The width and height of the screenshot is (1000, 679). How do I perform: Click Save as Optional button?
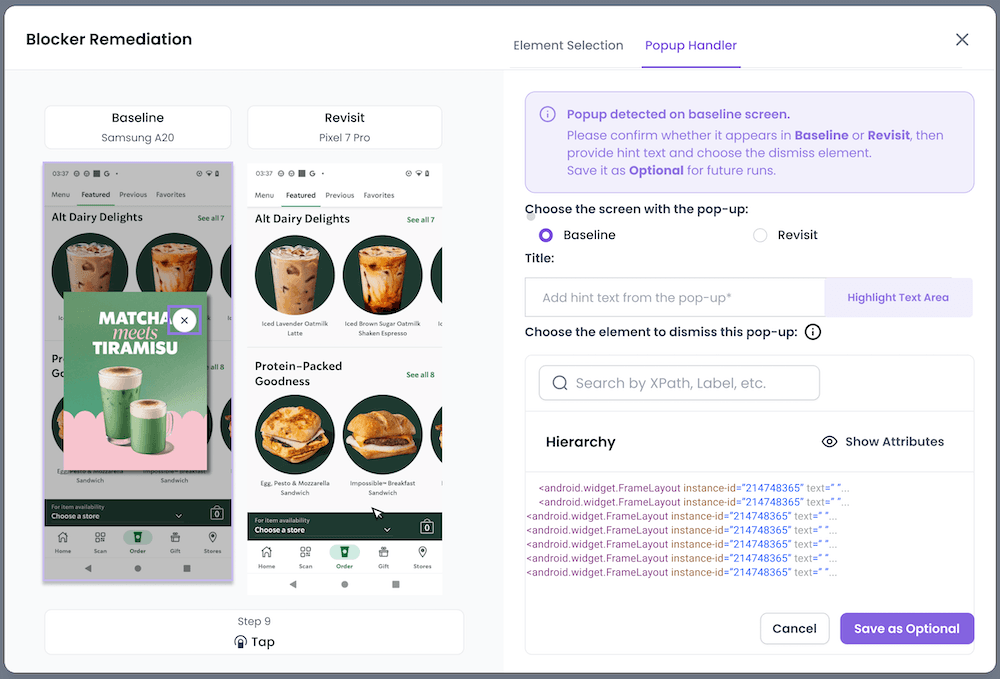point(906,629)
